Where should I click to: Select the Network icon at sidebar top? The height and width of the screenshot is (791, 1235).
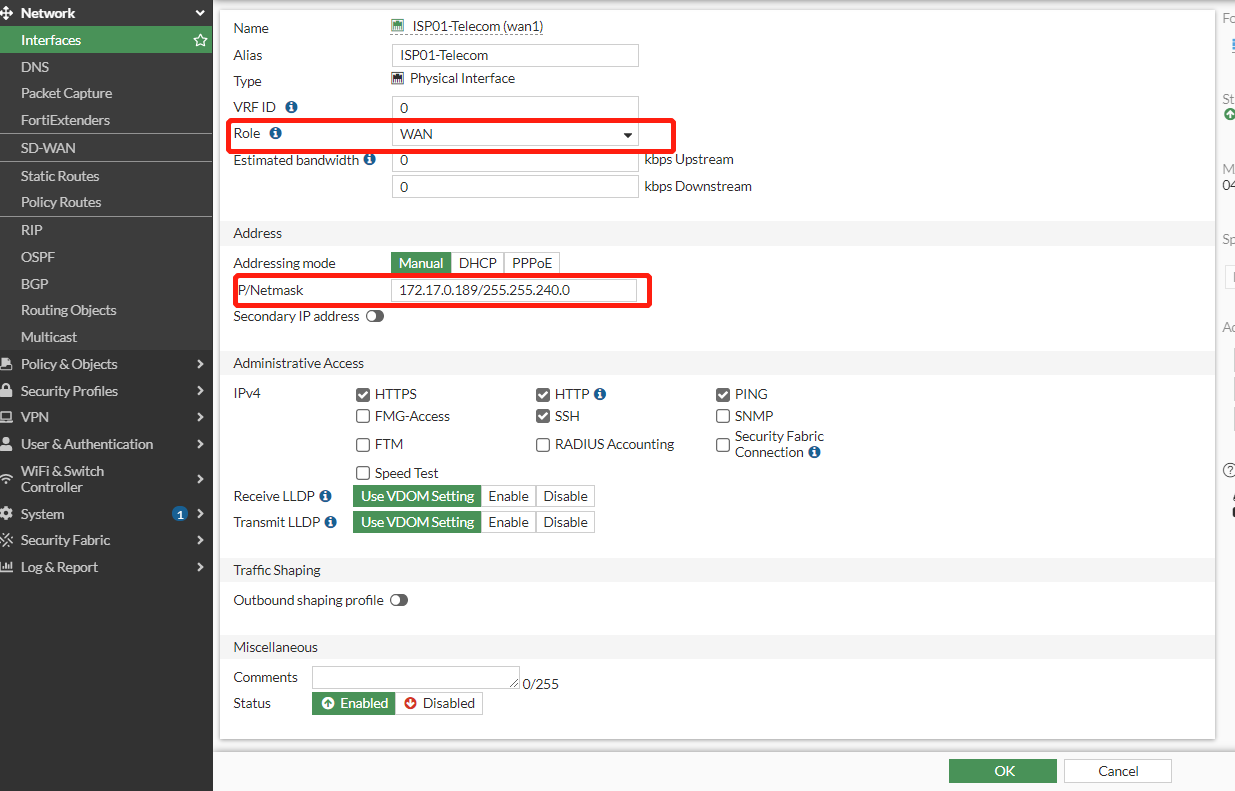(x=10, y=13)
